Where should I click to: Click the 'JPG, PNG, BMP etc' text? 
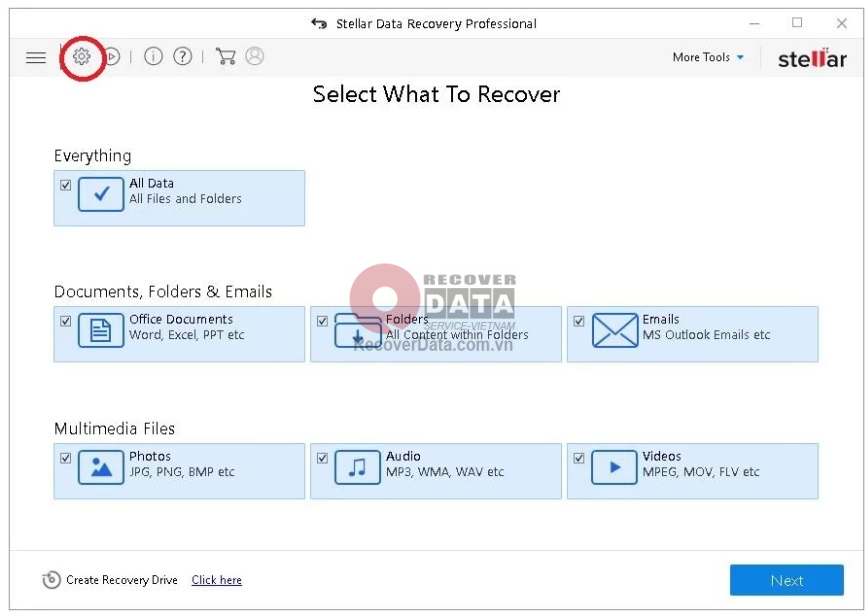coord(182,472)
